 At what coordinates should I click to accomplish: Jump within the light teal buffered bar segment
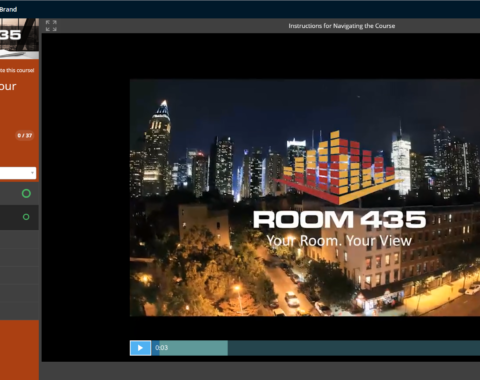[x=193, y=348]
